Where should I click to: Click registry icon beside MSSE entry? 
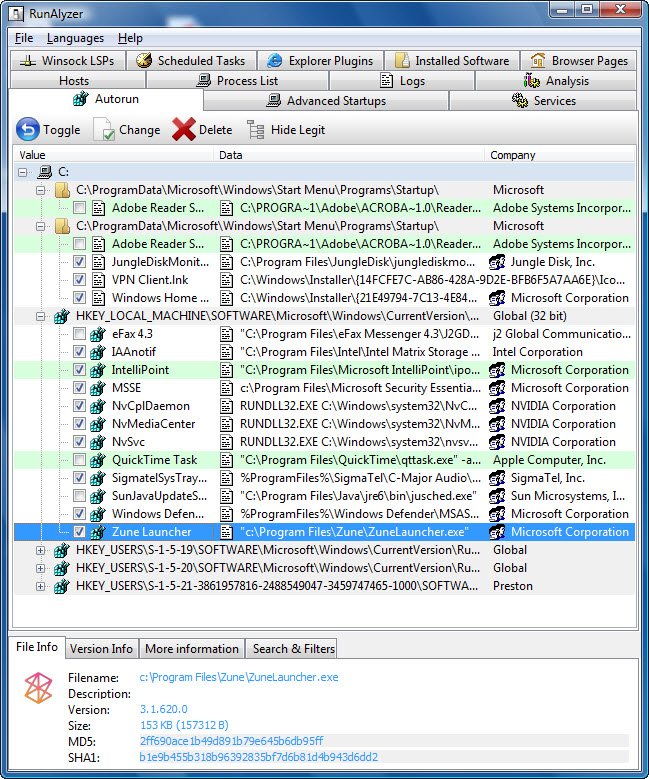point(98,388)
